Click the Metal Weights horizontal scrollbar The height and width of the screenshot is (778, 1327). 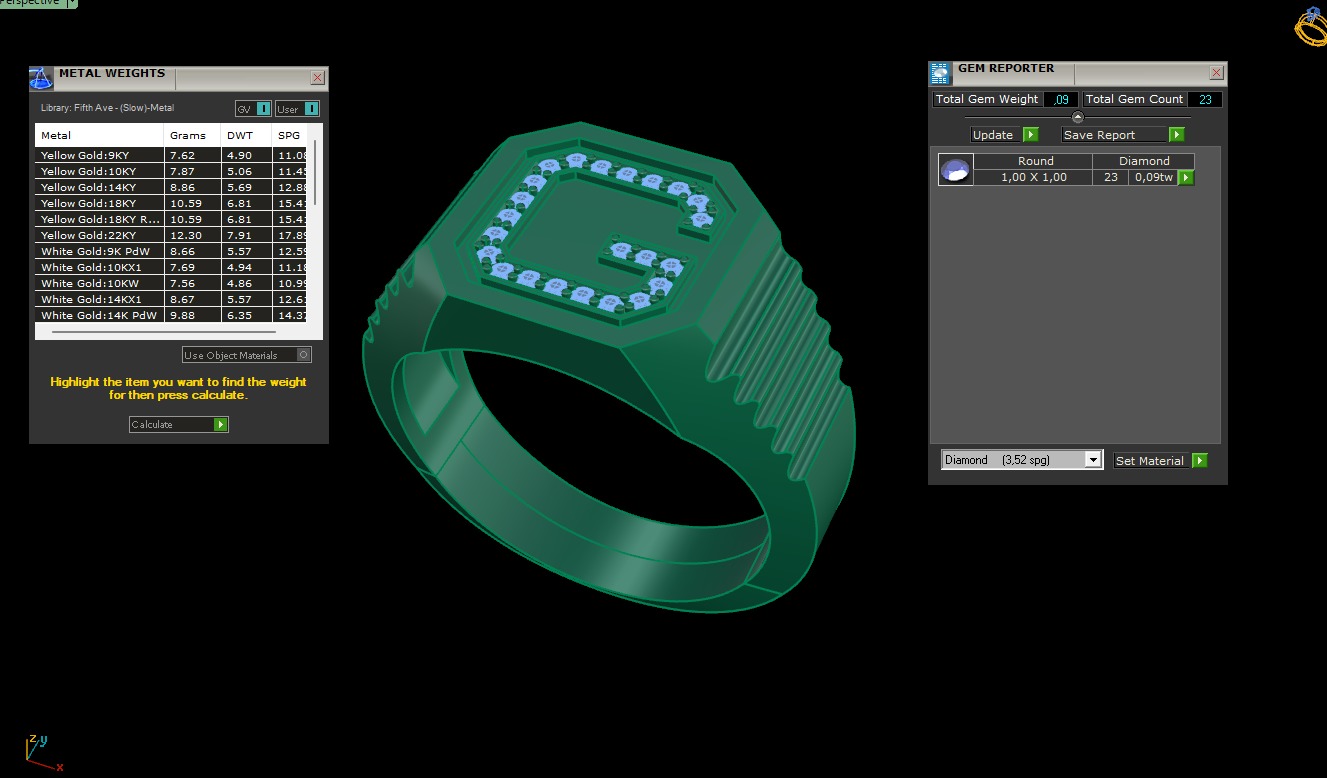pyautogui.click(x=164, y=331)
